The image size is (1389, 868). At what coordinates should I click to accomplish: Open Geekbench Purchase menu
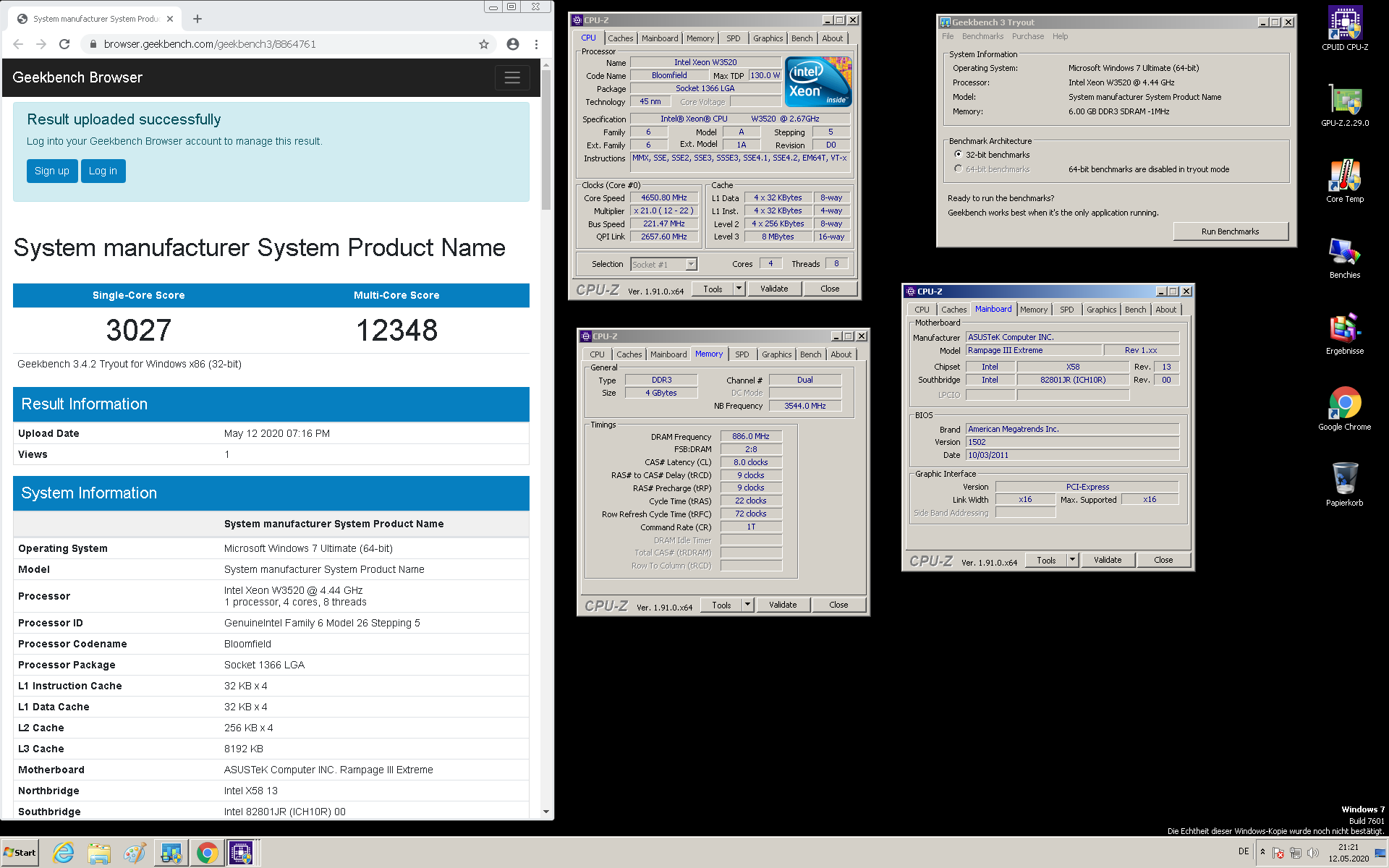[1028, 36]
